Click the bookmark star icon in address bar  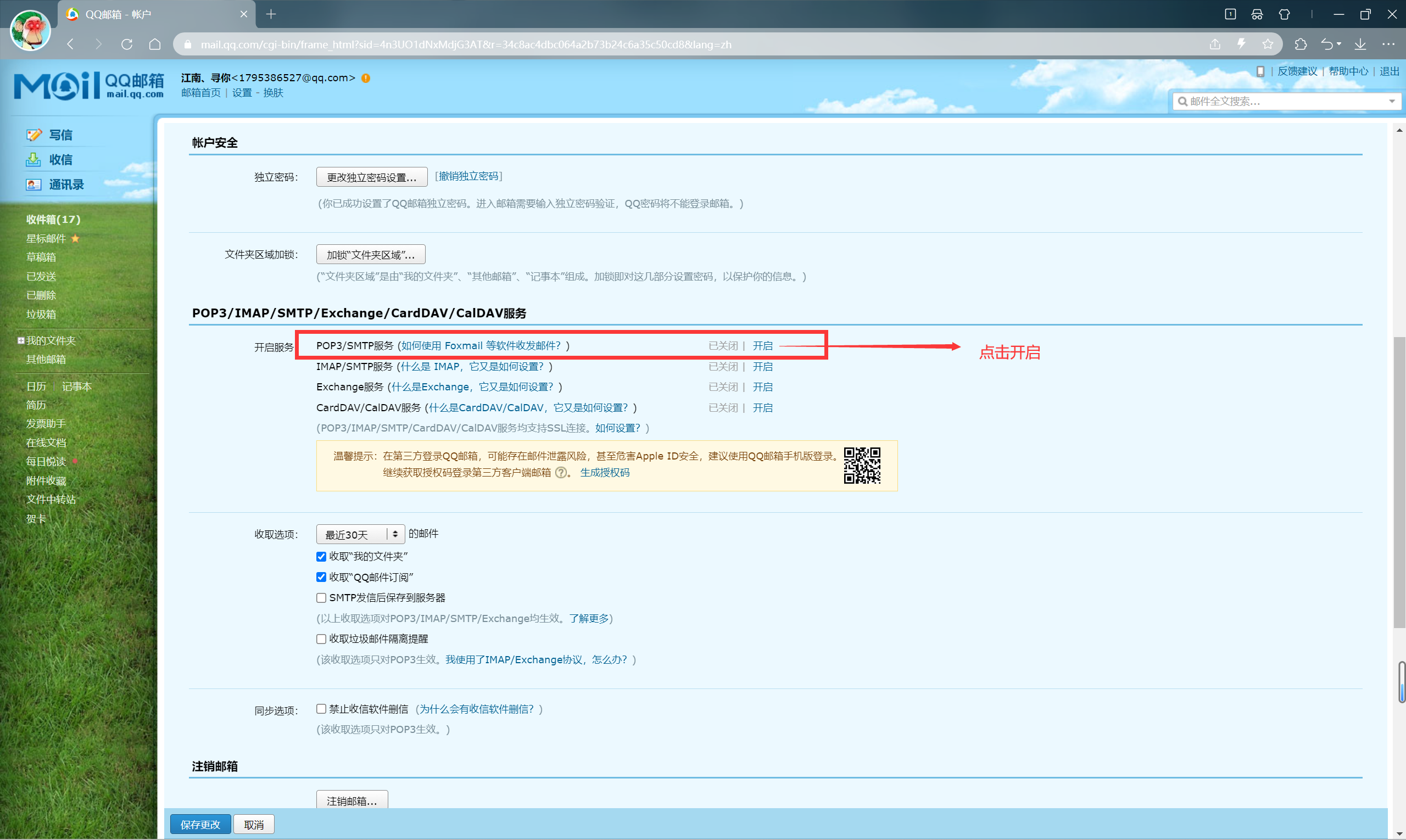pyautogui.click(x=1267, y=44)
